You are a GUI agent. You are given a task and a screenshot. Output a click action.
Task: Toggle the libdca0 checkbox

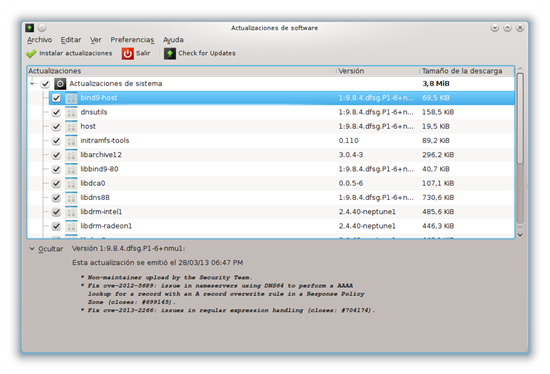point(56,183)
